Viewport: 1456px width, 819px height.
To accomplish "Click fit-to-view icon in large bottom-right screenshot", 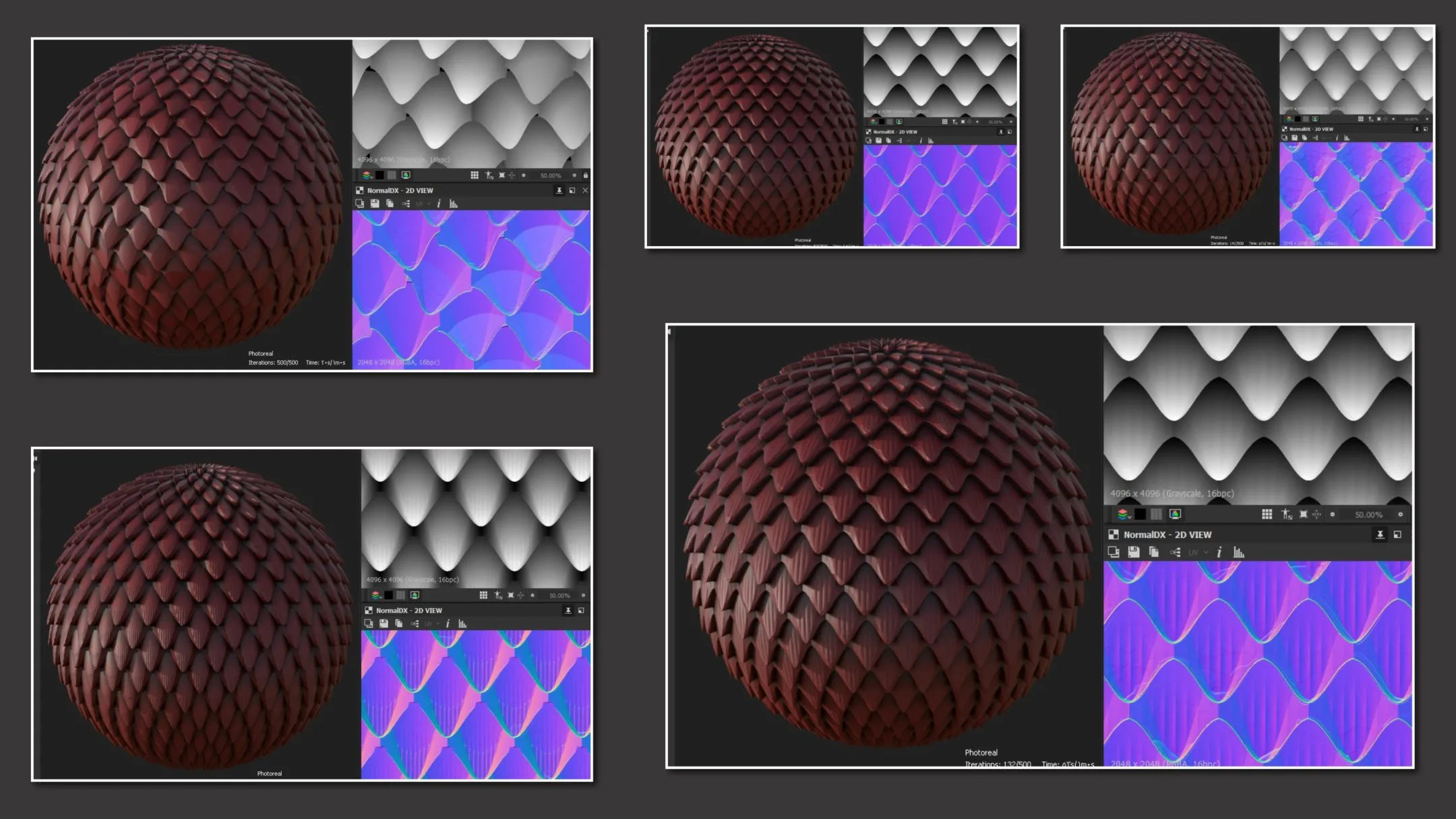I will point(1304,514).
